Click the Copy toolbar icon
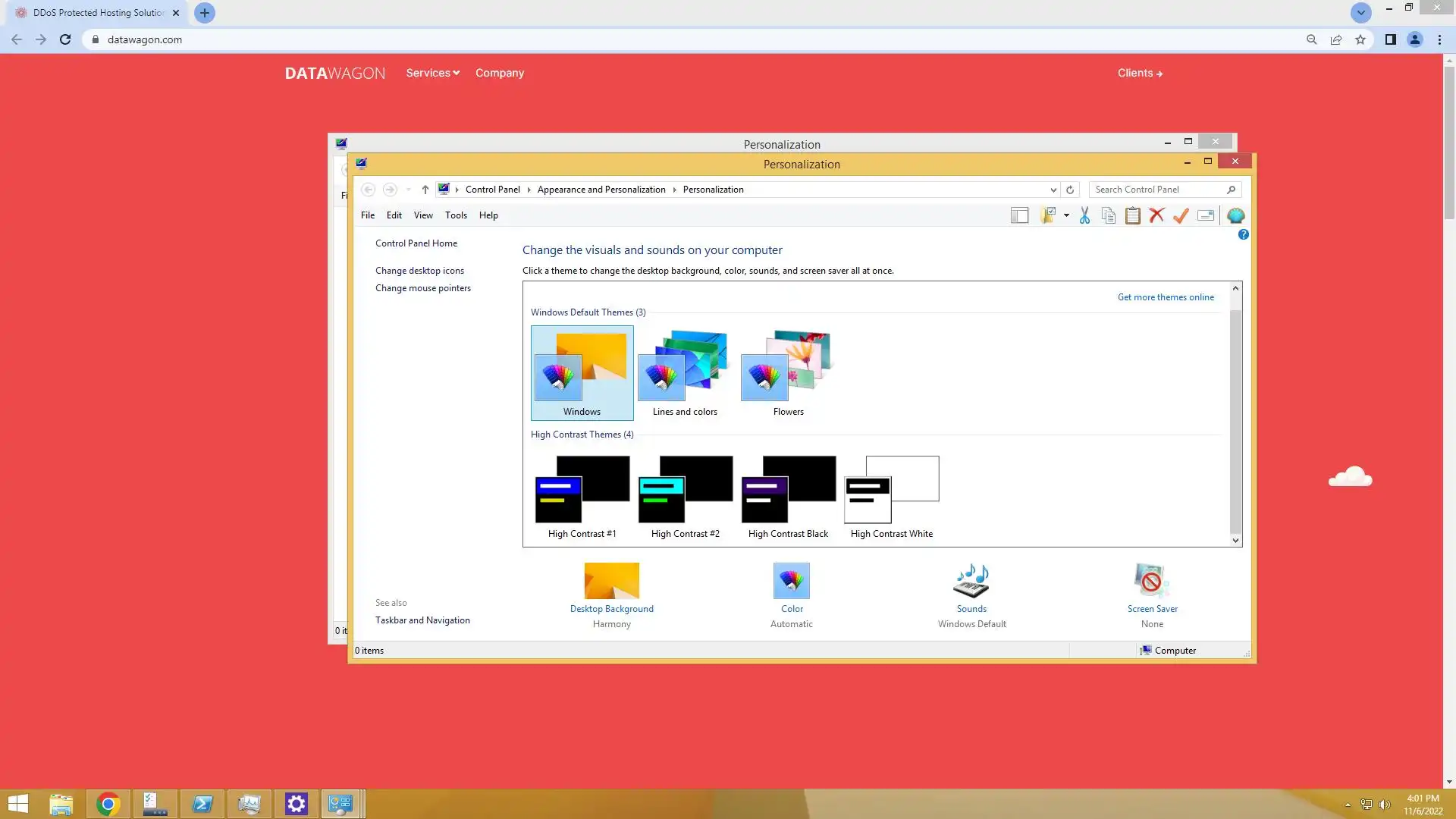 [1109, 215]
